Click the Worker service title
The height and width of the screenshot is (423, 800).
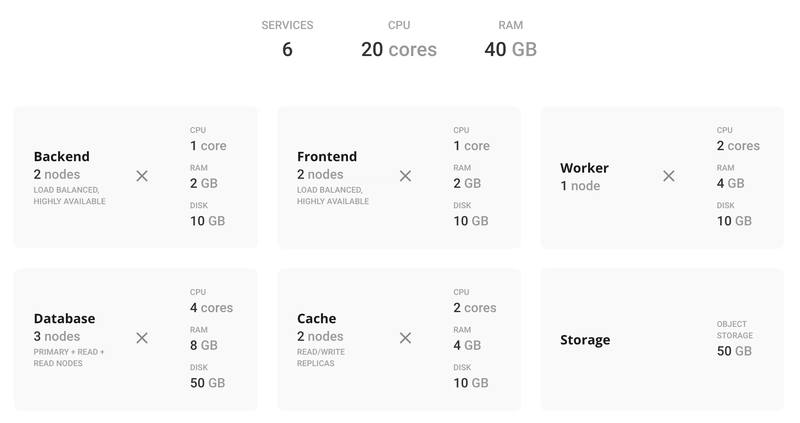click(x=584, y=168)
